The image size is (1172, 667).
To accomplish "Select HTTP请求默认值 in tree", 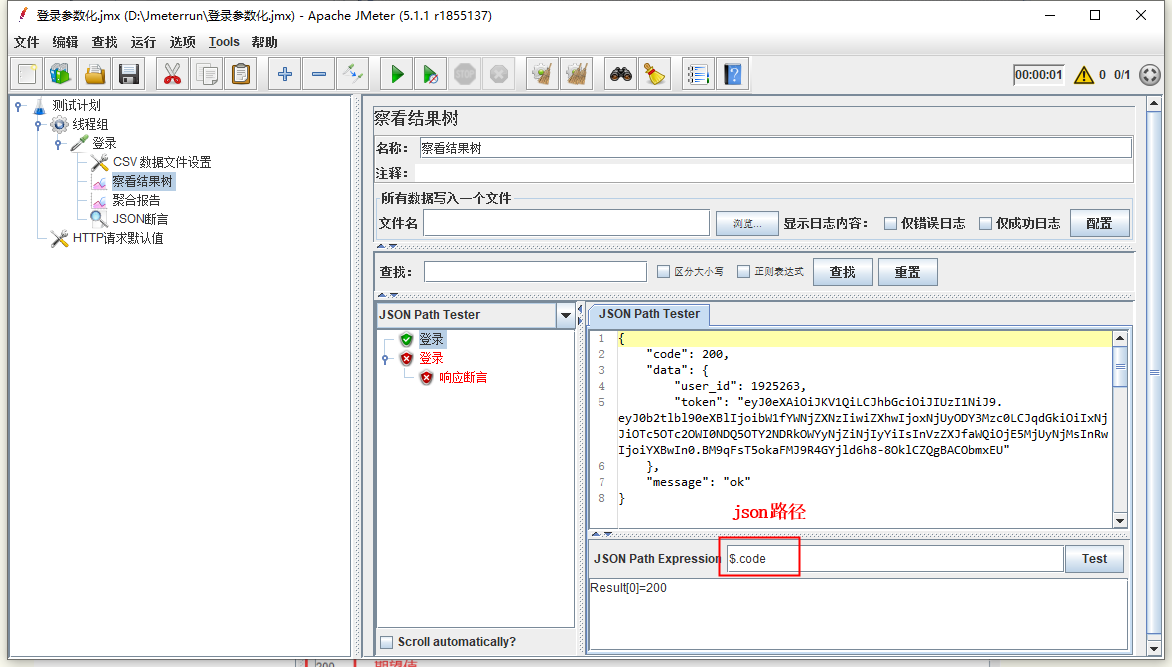I will [x=117, y=239].
